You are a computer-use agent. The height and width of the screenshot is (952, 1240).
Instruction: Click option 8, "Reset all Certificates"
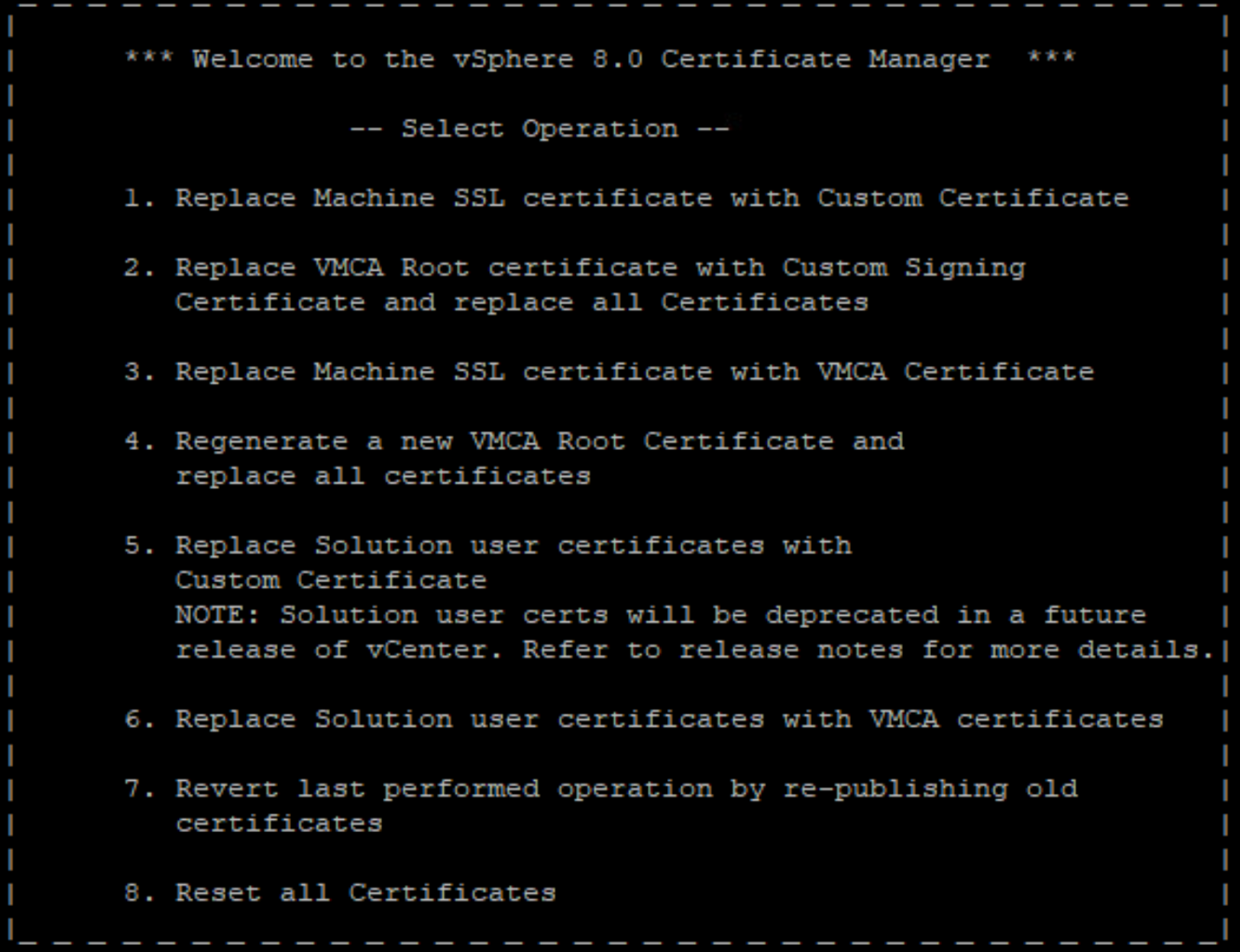pyautogui.click(x=340, y=892)
